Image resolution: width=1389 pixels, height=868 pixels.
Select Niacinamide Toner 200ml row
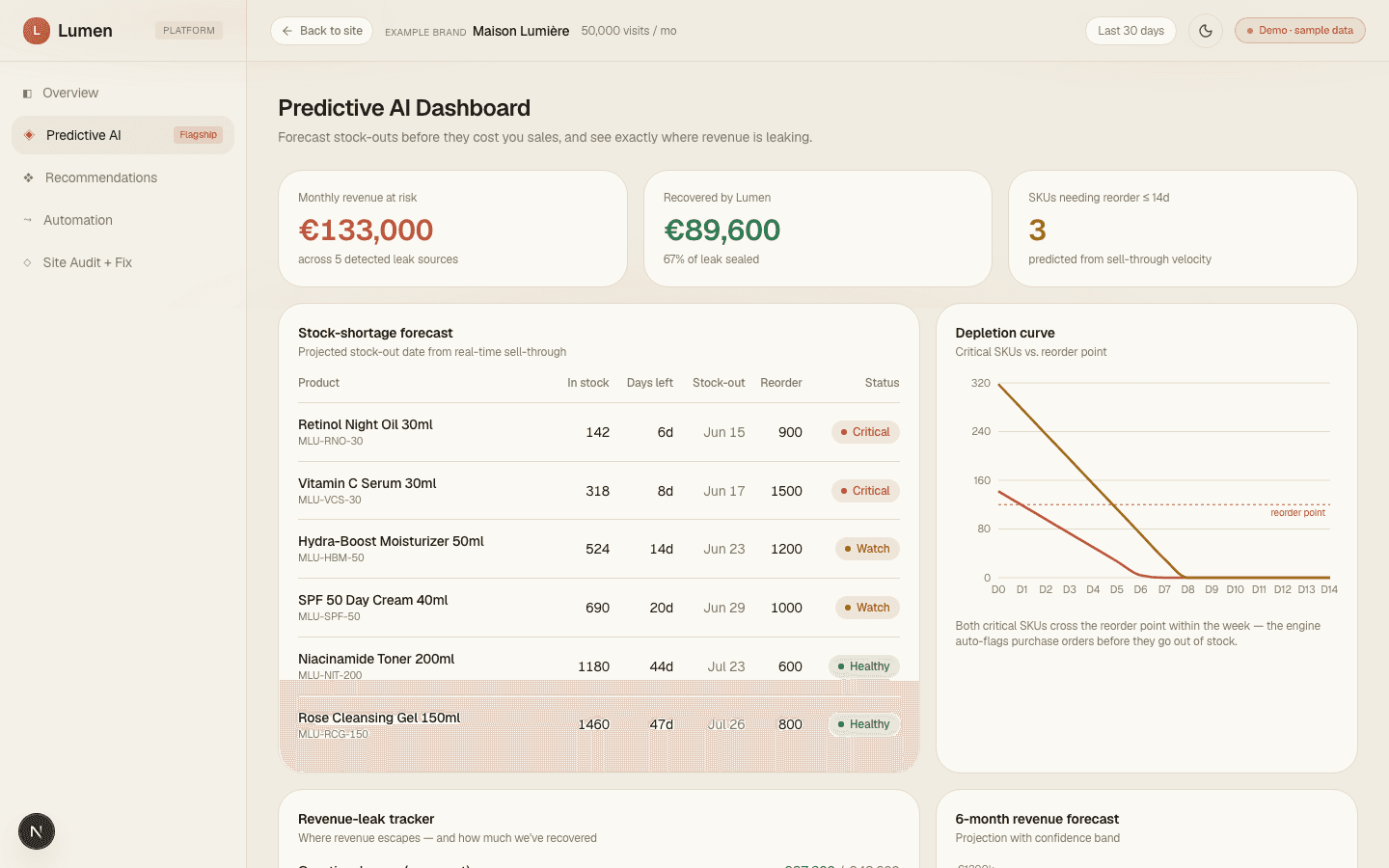(x=599, y=666)
